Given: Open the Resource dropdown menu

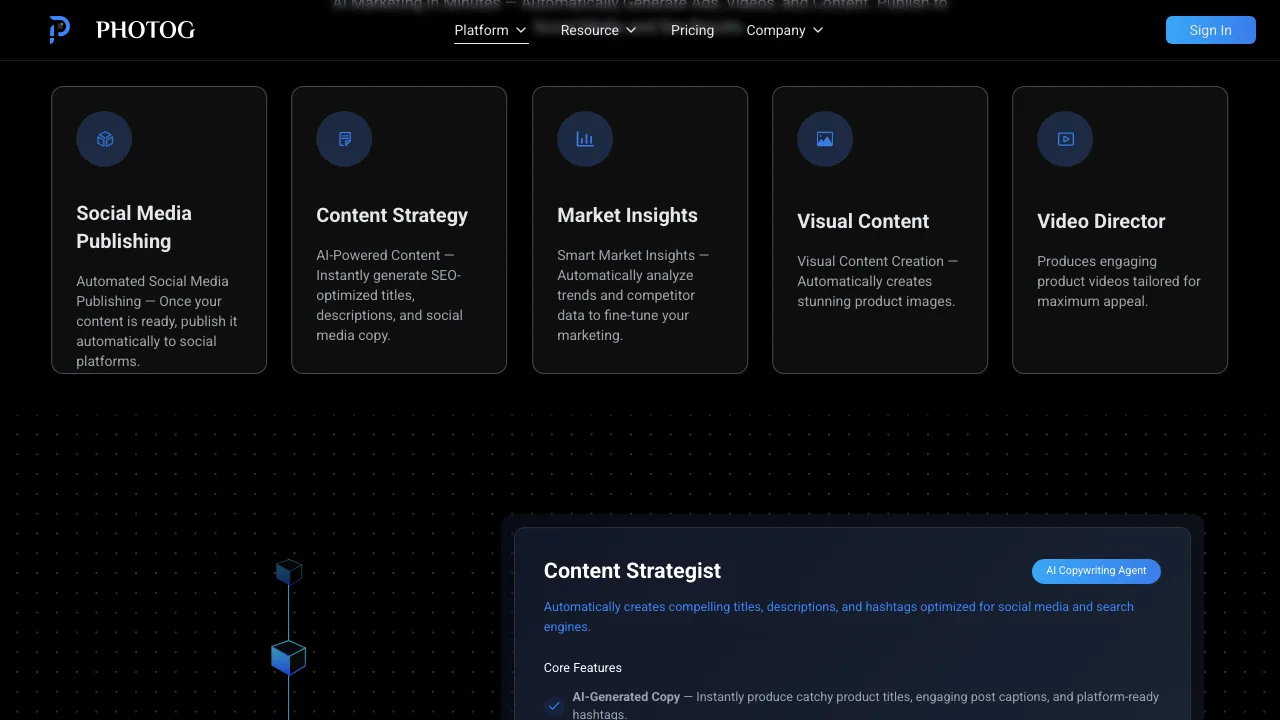Looking at the screenshot, I should coord(598,30).
